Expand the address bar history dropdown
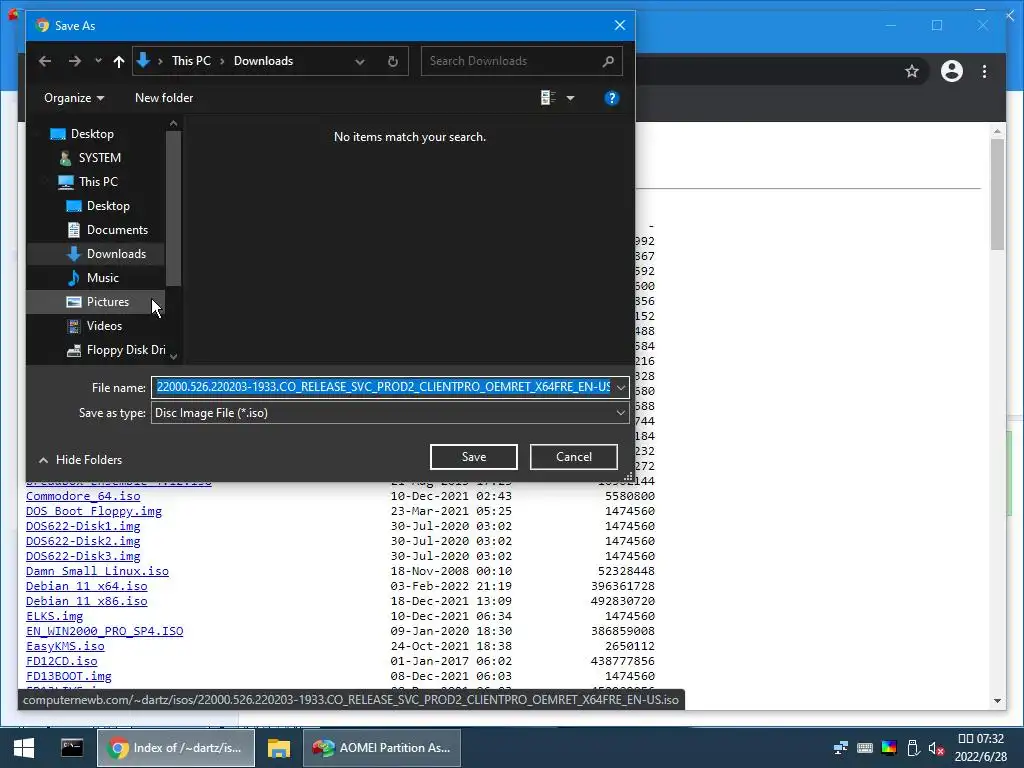Screen dimensions: 1024x768 coord(359,61)
